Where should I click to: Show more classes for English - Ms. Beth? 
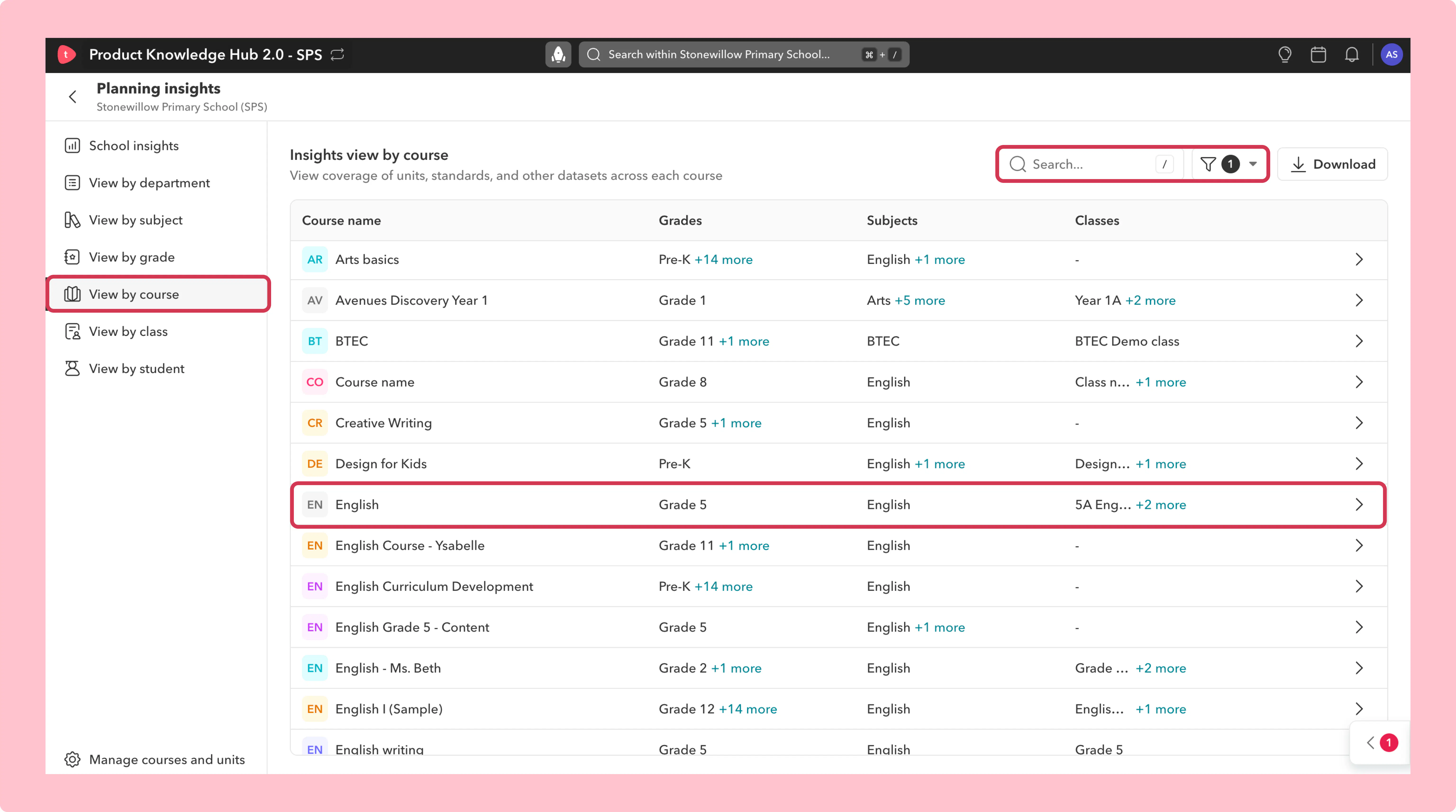coord(1161,668)
